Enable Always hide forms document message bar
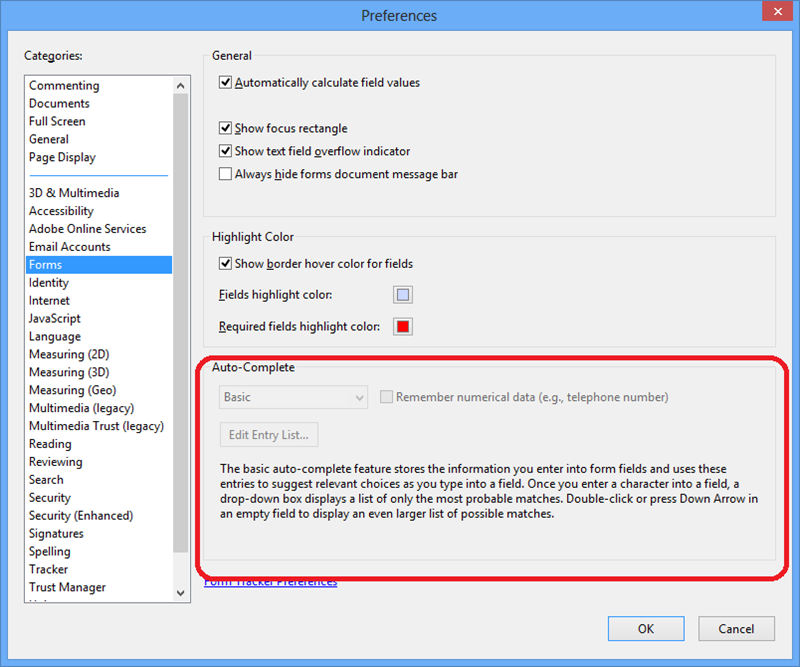The height and width of the screenshot is (667, 800). pos(226,174)
